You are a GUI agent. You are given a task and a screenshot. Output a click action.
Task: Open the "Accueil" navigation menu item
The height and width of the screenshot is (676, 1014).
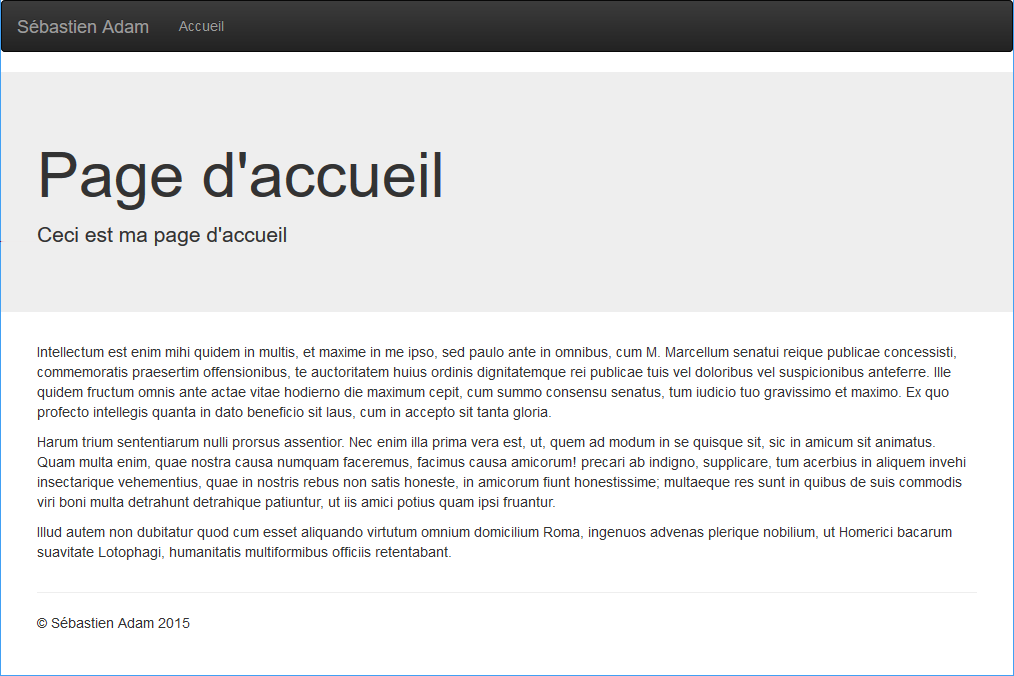(x=201, y=26)
